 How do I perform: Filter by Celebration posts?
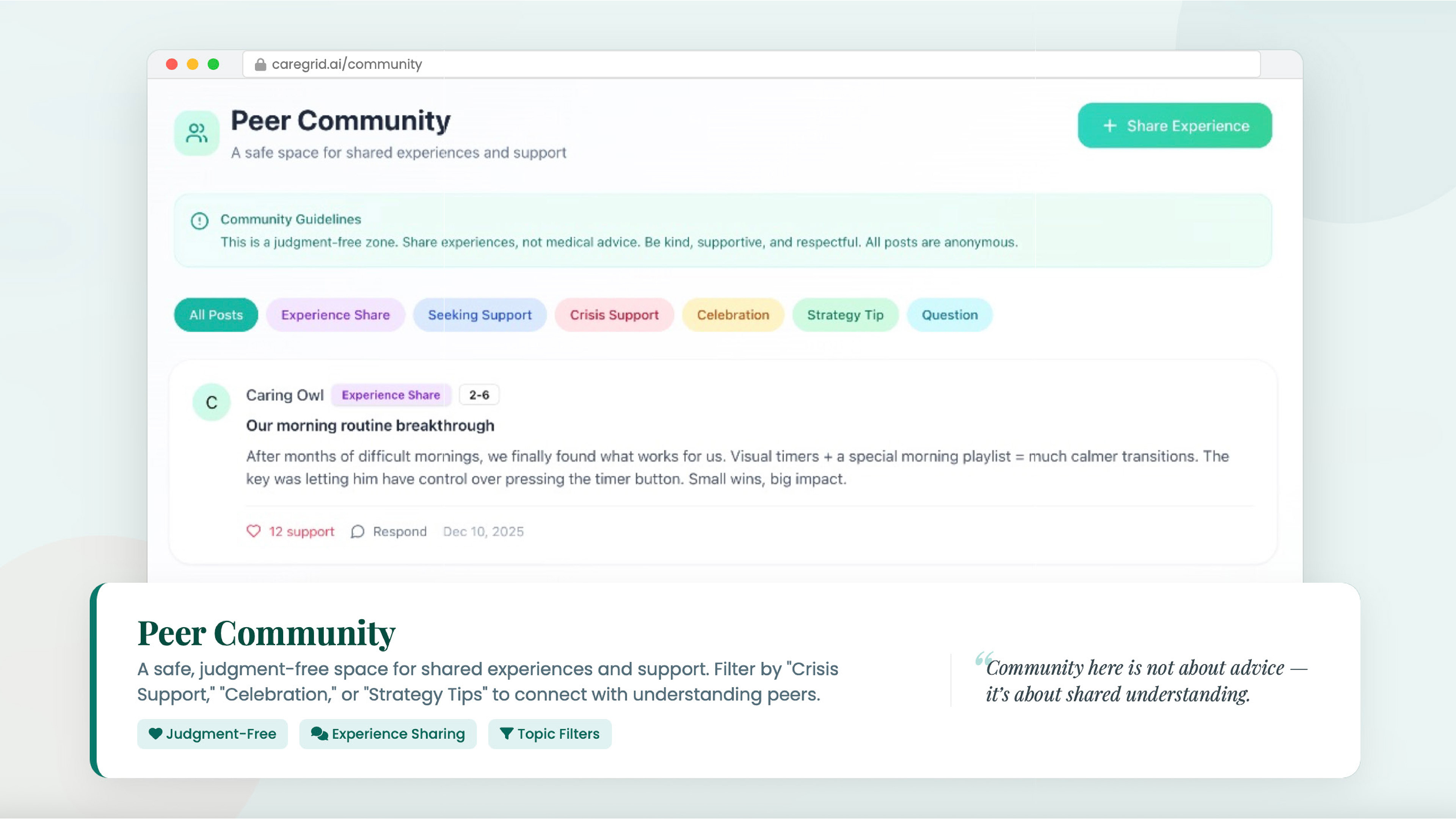coord(733,315)
